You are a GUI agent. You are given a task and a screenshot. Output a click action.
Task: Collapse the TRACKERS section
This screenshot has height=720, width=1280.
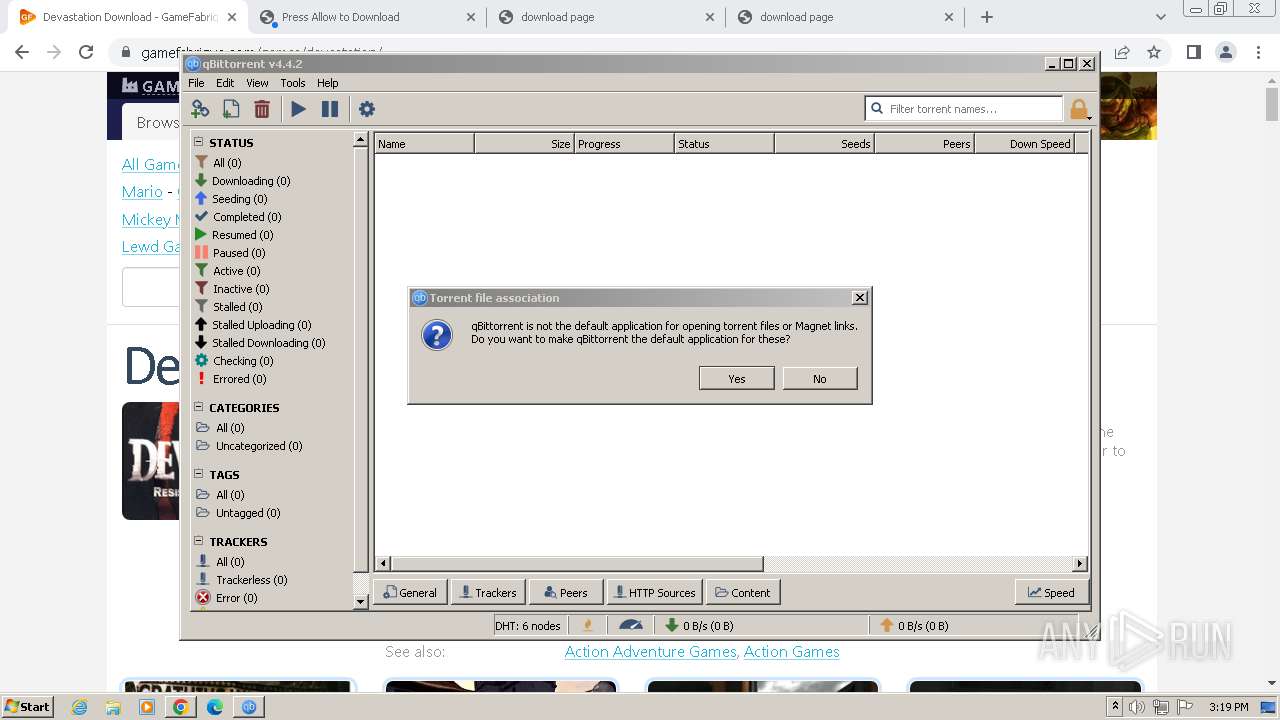(198, 541)
